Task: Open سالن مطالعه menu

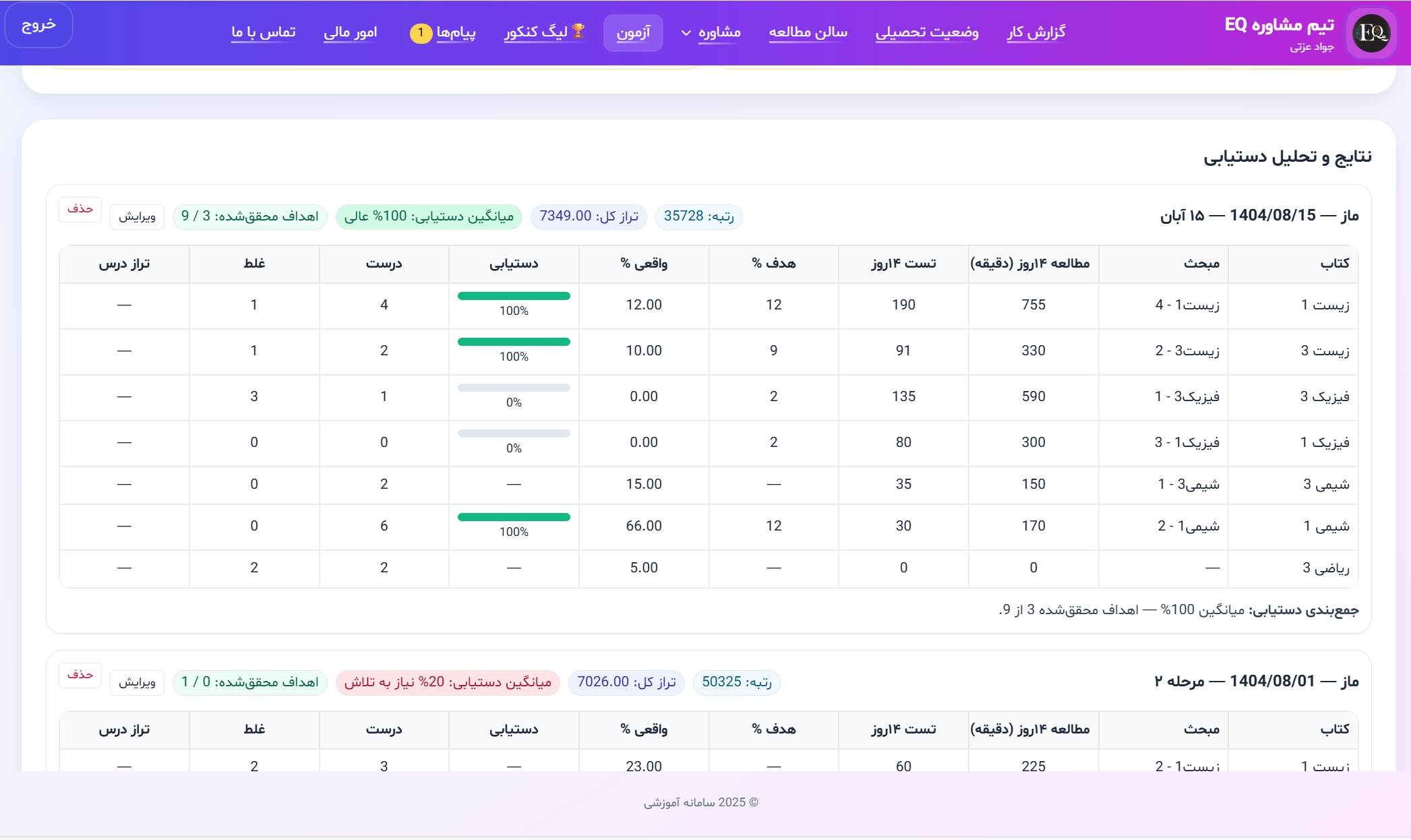Action: tap(808, 32)
